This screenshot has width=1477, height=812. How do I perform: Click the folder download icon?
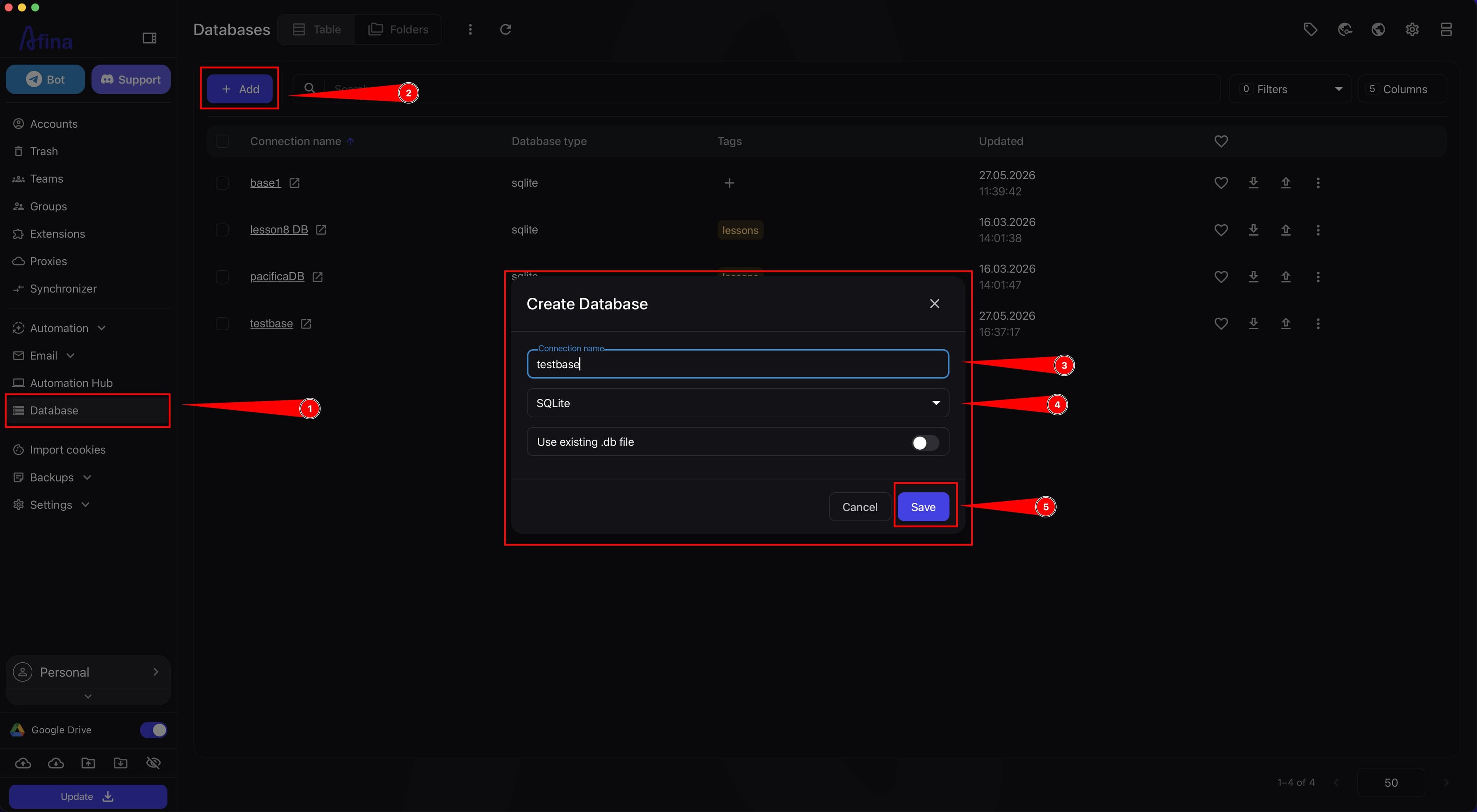(120, 763)
